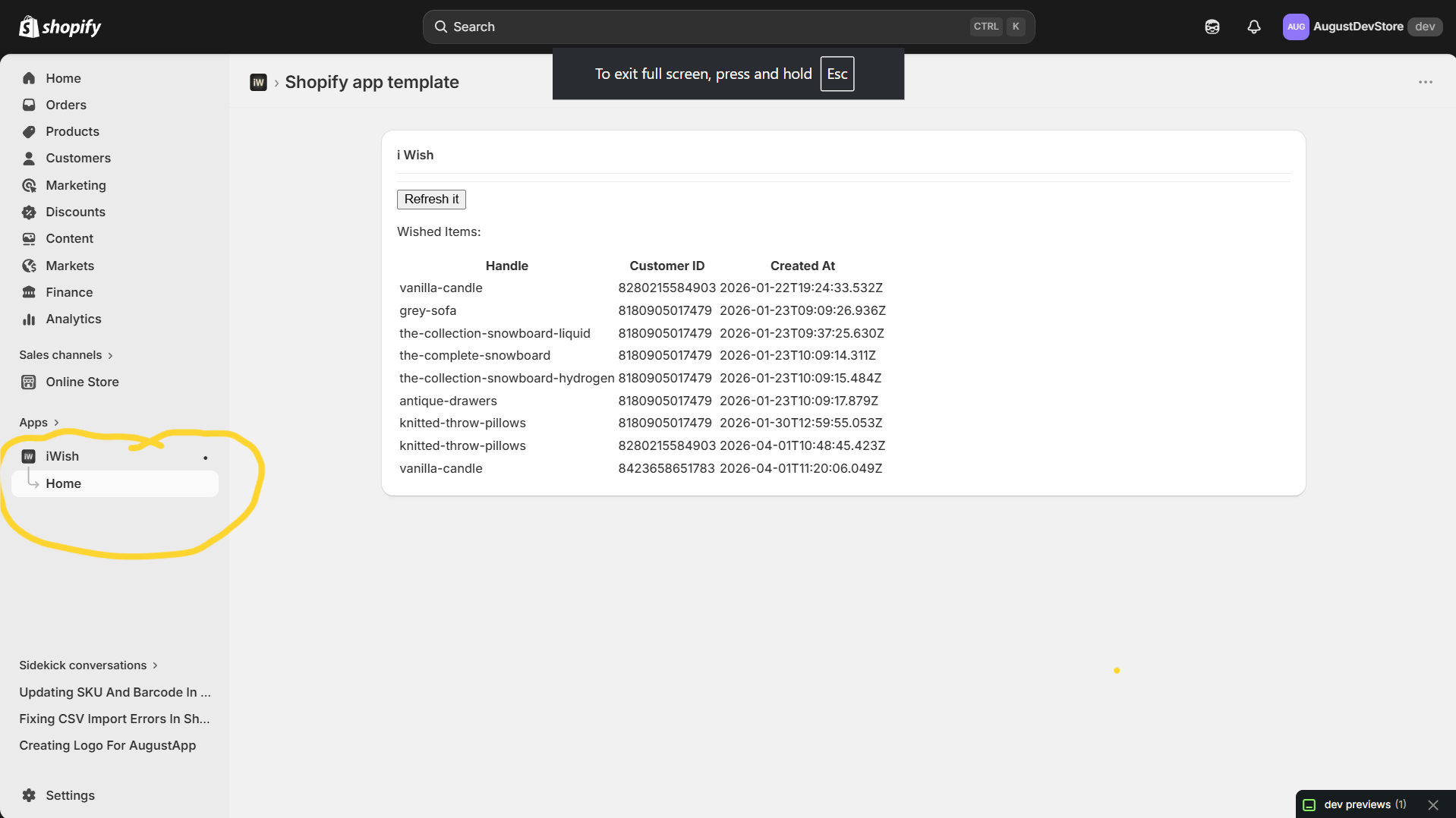Click the the-collection-snowboard-hydrogen handle

pyautogui.click(x=507, y=378)
